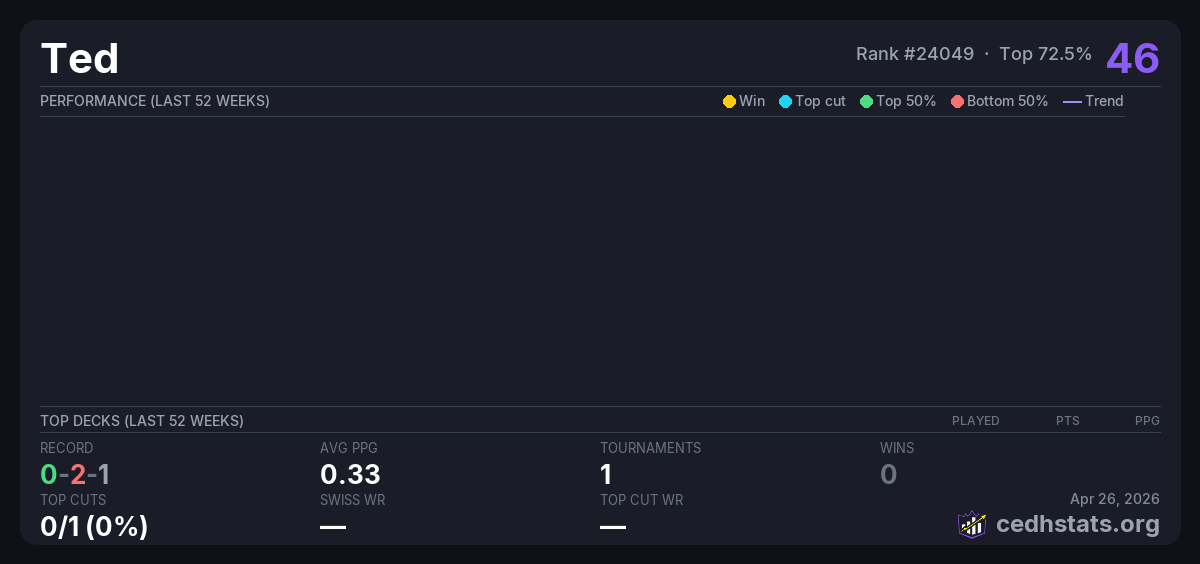1200x564 pixels.
Task: Select the Performance (Last 52 Weeks) heading
Action: (155, 101)
